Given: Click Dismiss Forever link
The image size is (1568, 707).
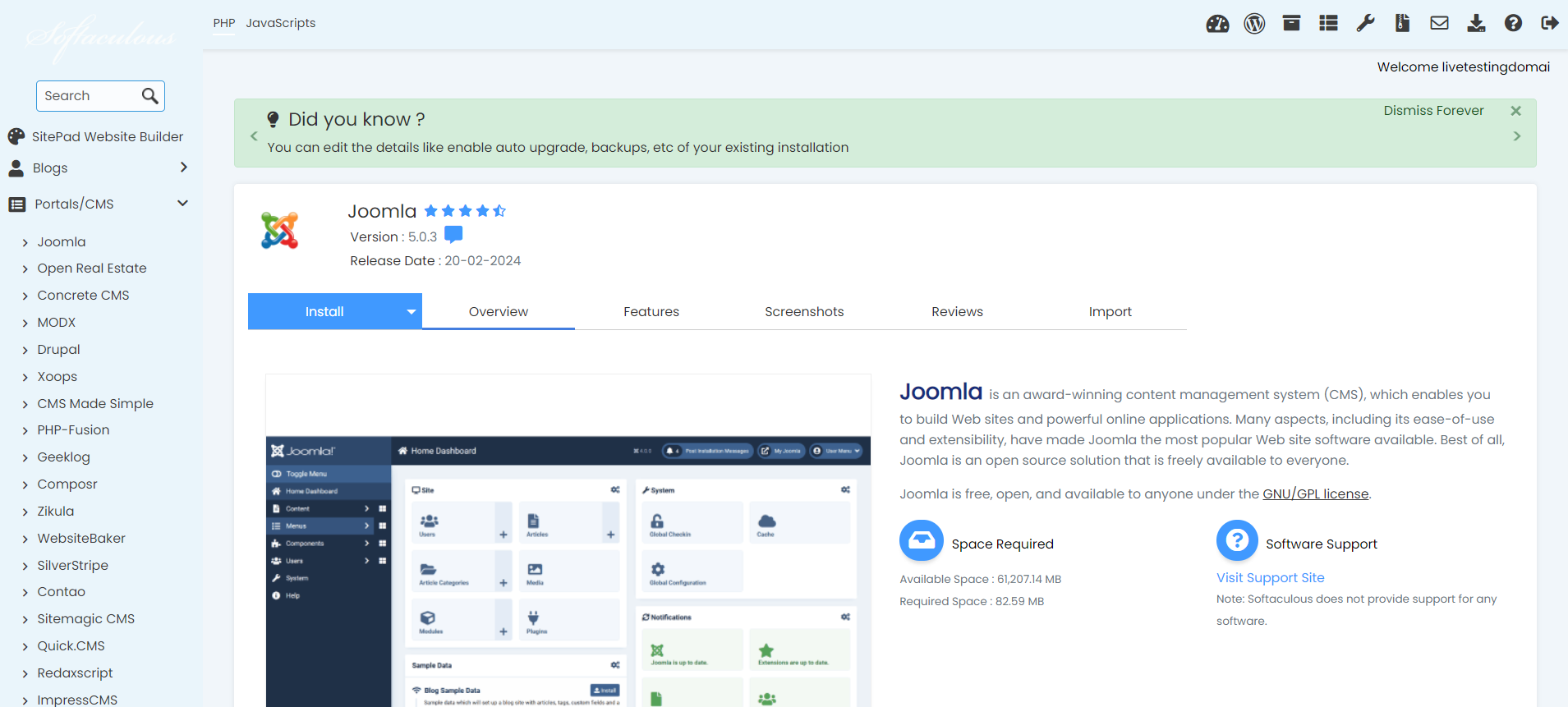Looking at the screenshot, I should click(x=1433, y=111).
